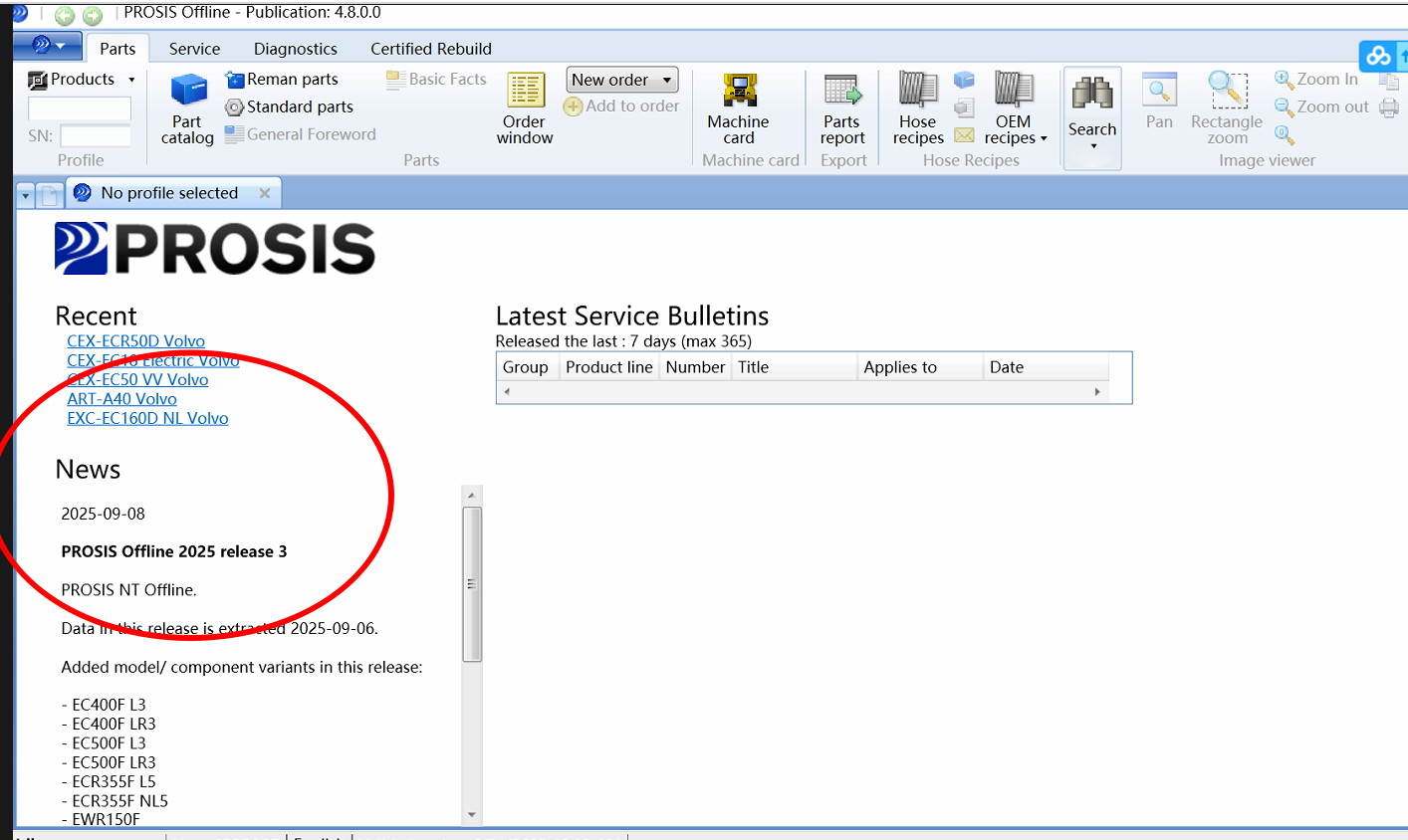1408x840 pixels.
Task: Open the Parts report export
Action: tap(842, 108)
